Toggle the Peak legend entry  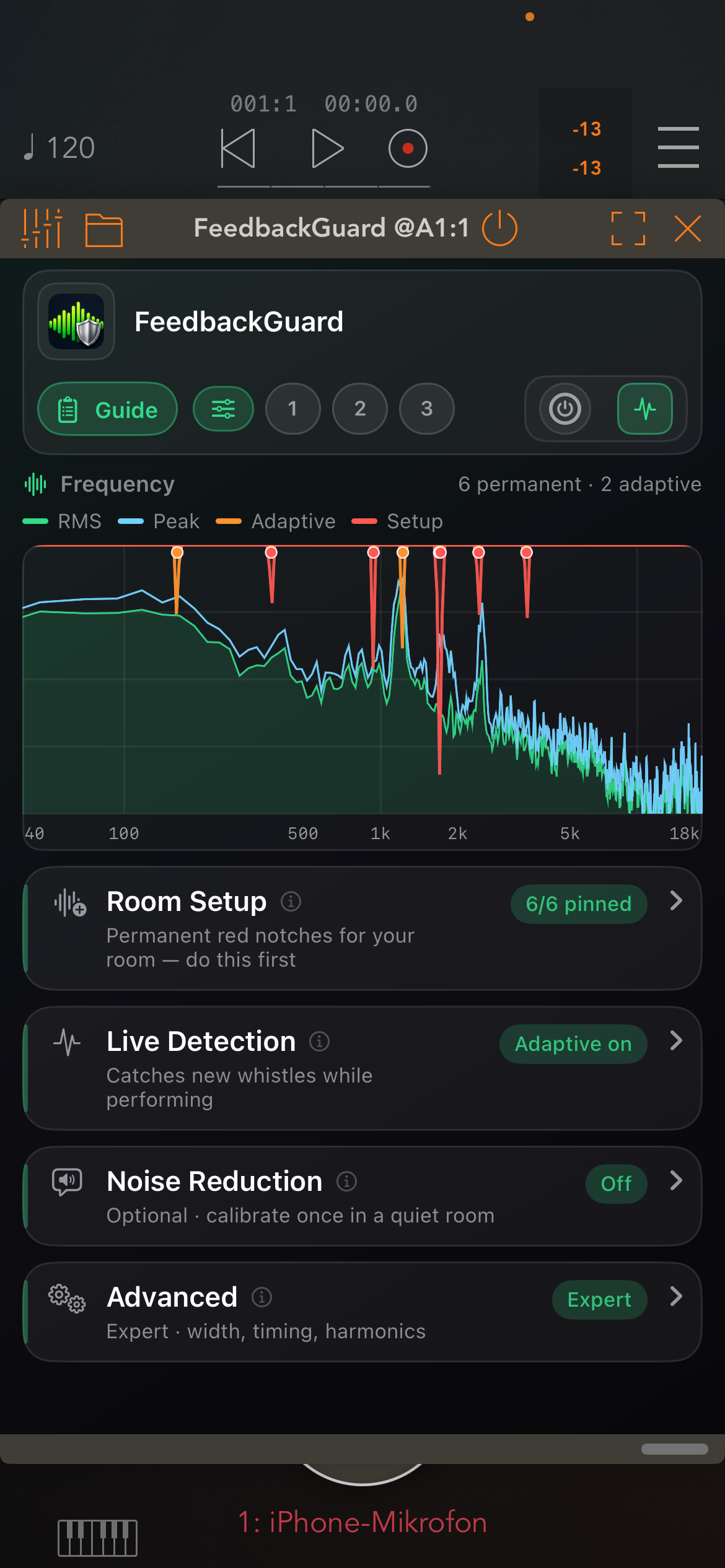(x=159, y=521)
